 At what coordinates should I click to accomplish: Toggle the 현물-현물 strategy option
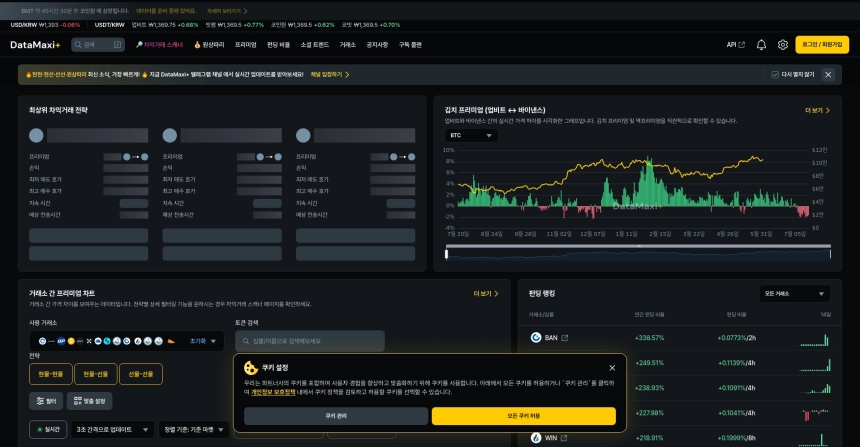50,374
